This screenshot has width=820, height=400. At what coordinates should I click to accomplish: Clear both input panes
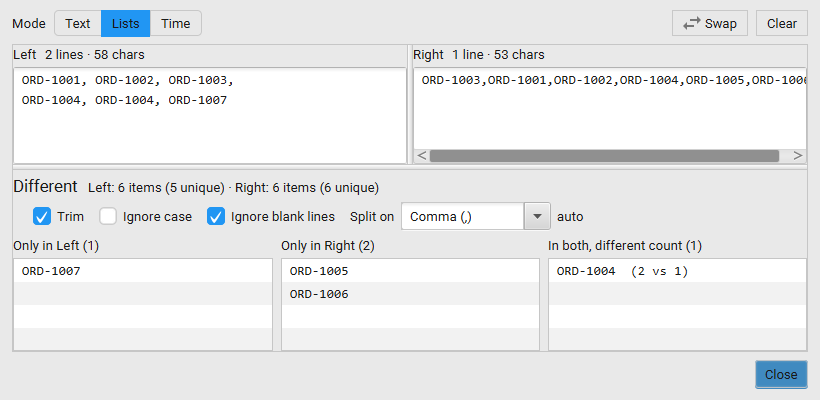coord(782,24)
